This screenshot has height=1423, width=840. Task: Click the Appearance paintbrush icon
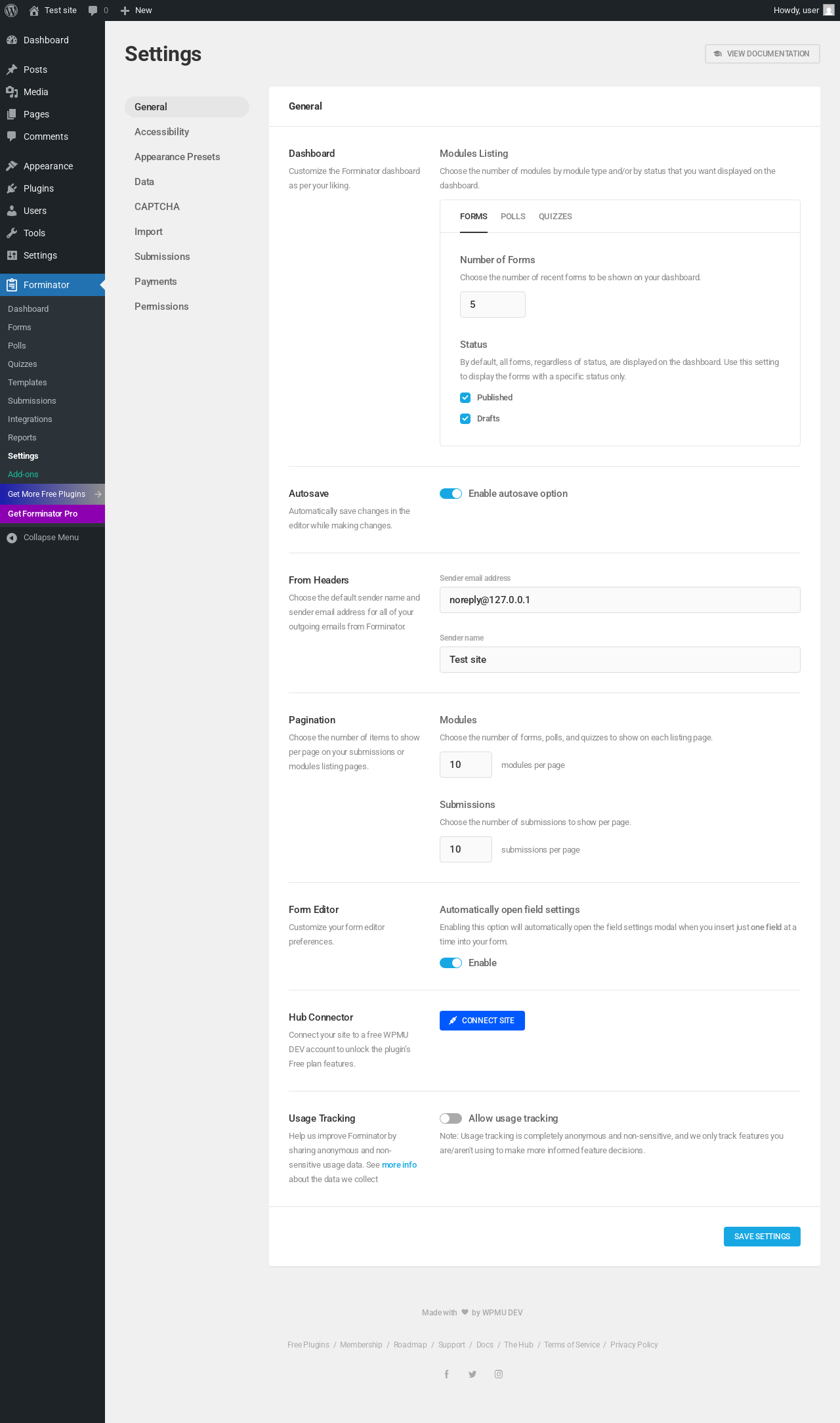pos(12,166)
